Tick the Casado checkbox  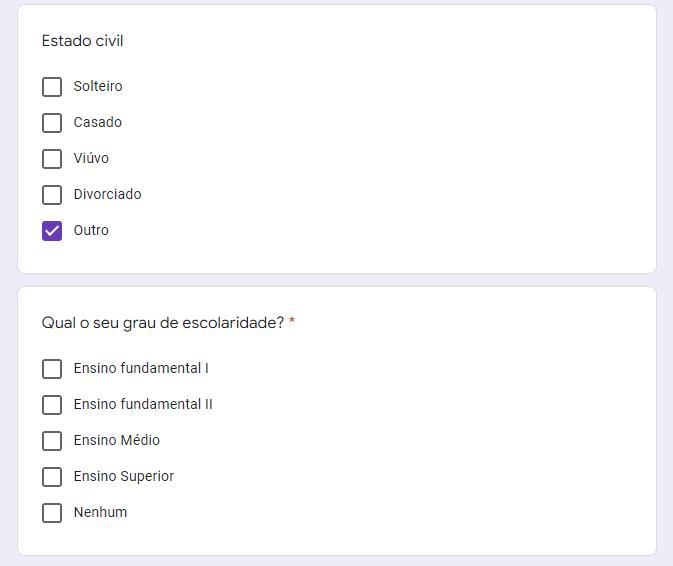coord(52,123)
